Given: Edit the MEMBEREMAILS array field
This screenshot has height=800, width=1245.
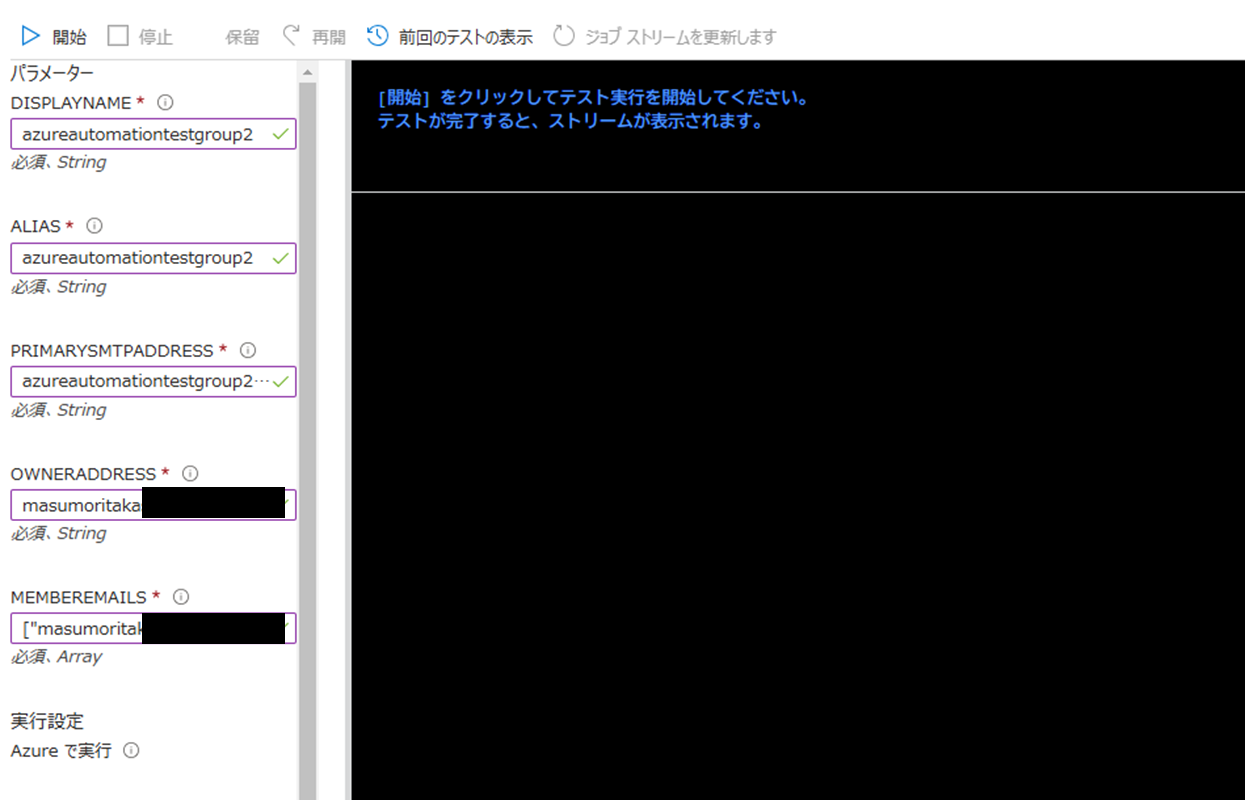Looking at the screenshot, I should [154, 628].
